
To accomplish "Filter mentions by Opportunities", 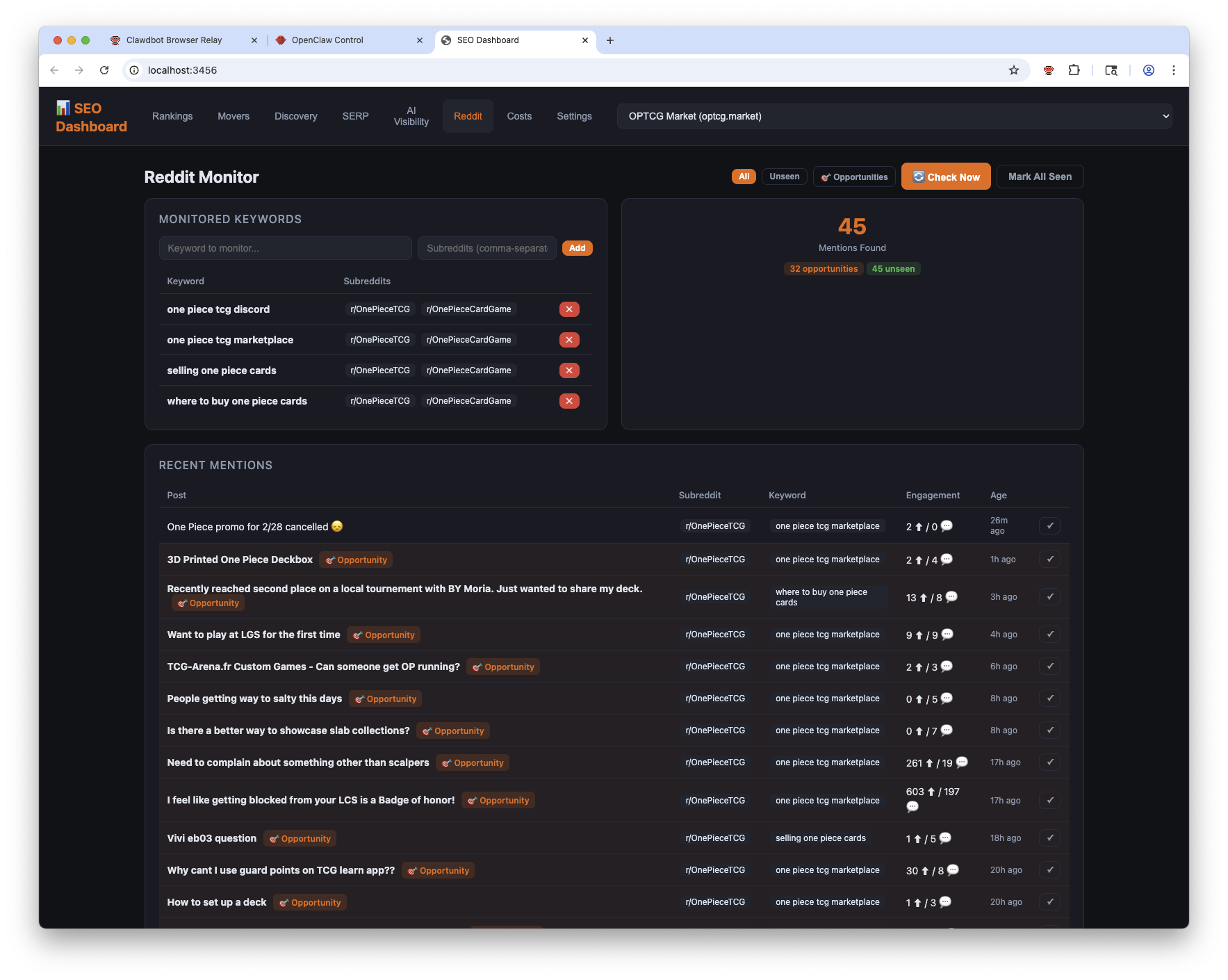I will [855, 177].
